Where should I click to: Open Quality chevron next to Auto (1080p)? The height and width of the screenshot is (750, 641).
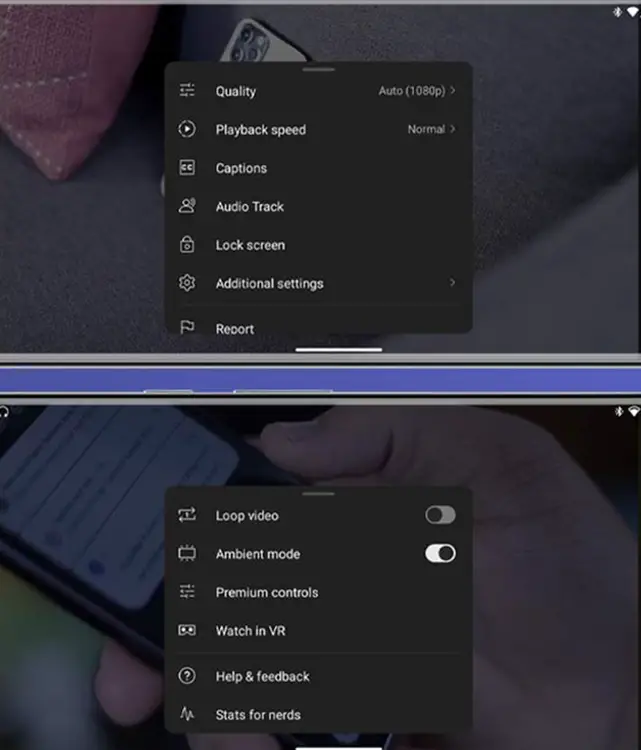(x=453, y=90)
